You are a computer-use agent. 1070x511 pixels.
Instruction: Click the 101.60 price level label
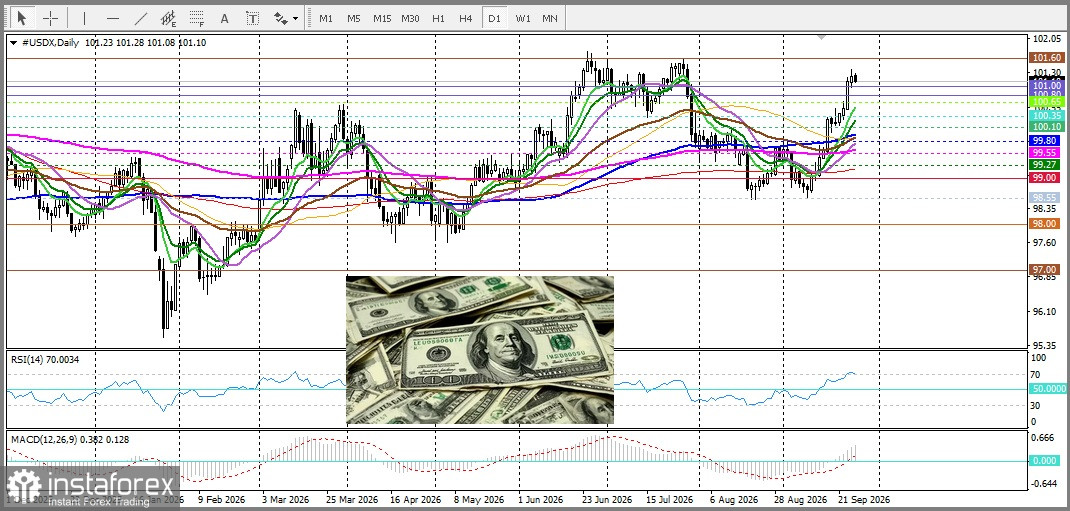(x=1047, y=59)
